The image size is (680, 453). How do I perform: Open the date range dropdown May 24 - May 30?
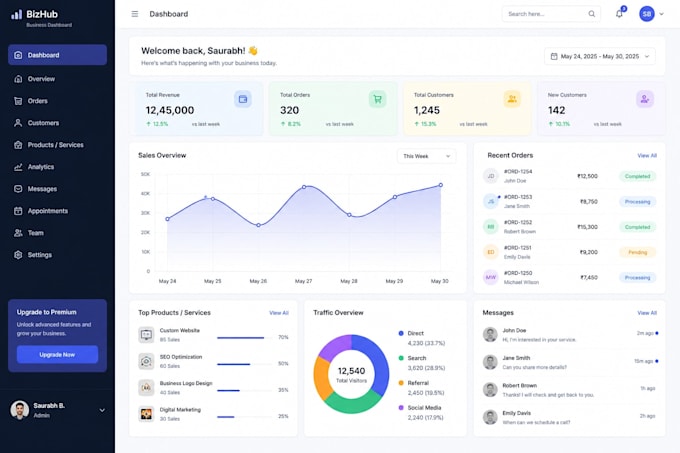[600, 56]
